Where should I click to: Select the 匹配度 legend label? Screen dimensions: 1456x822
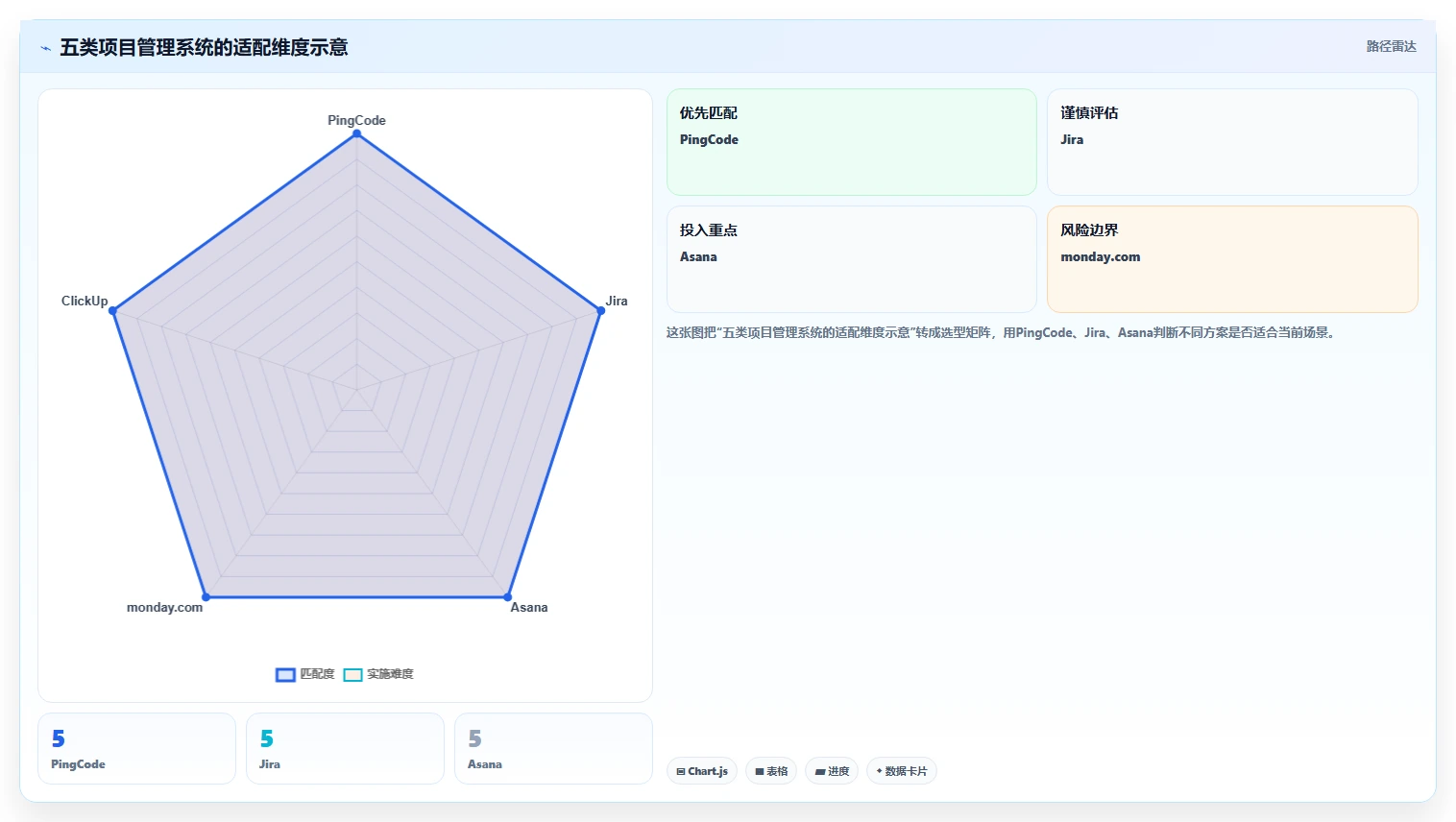pyautogui.click(x=317, y=674)
